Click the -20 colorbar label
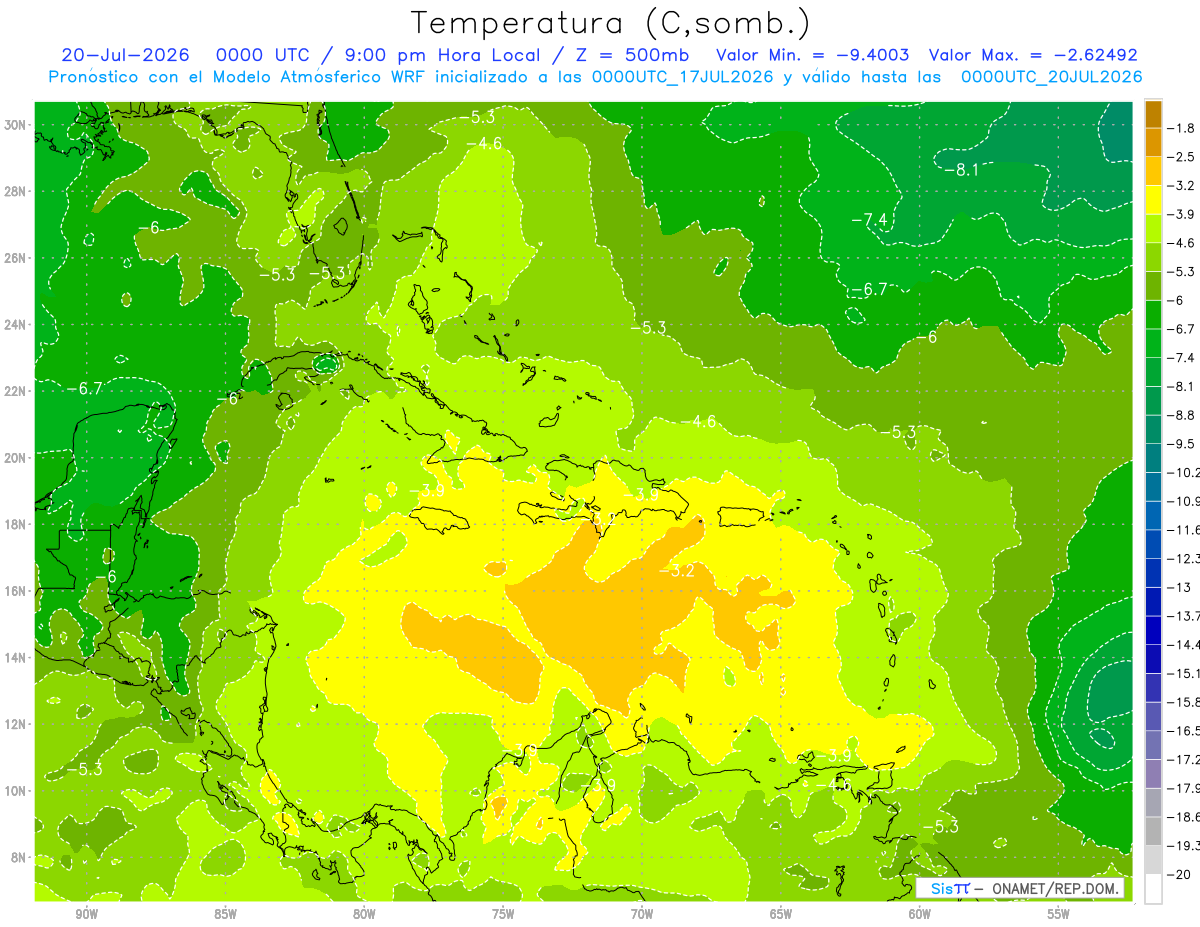 click(1178, 874)
